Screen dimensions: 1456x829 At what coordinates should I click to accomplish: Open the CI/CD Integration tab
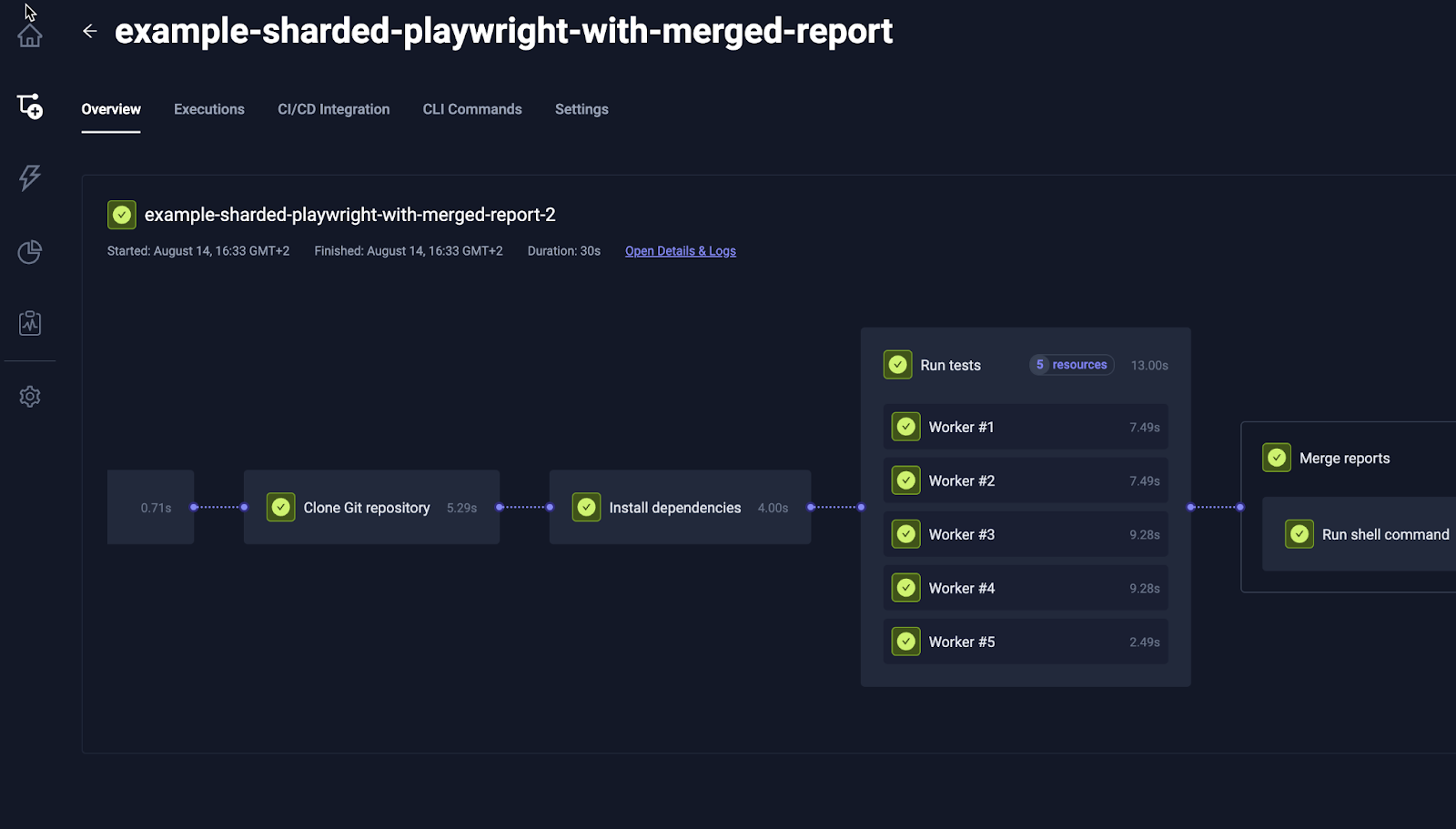334,109
